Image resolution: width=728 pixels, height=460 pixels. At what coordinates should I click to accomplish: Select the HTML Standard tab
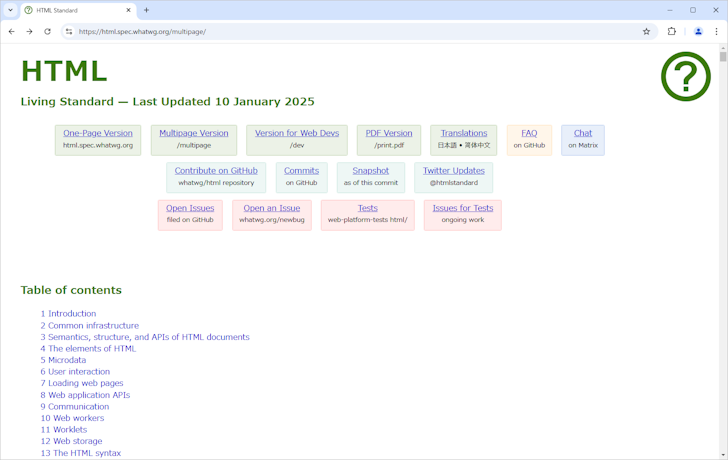[x=75, y=10]
